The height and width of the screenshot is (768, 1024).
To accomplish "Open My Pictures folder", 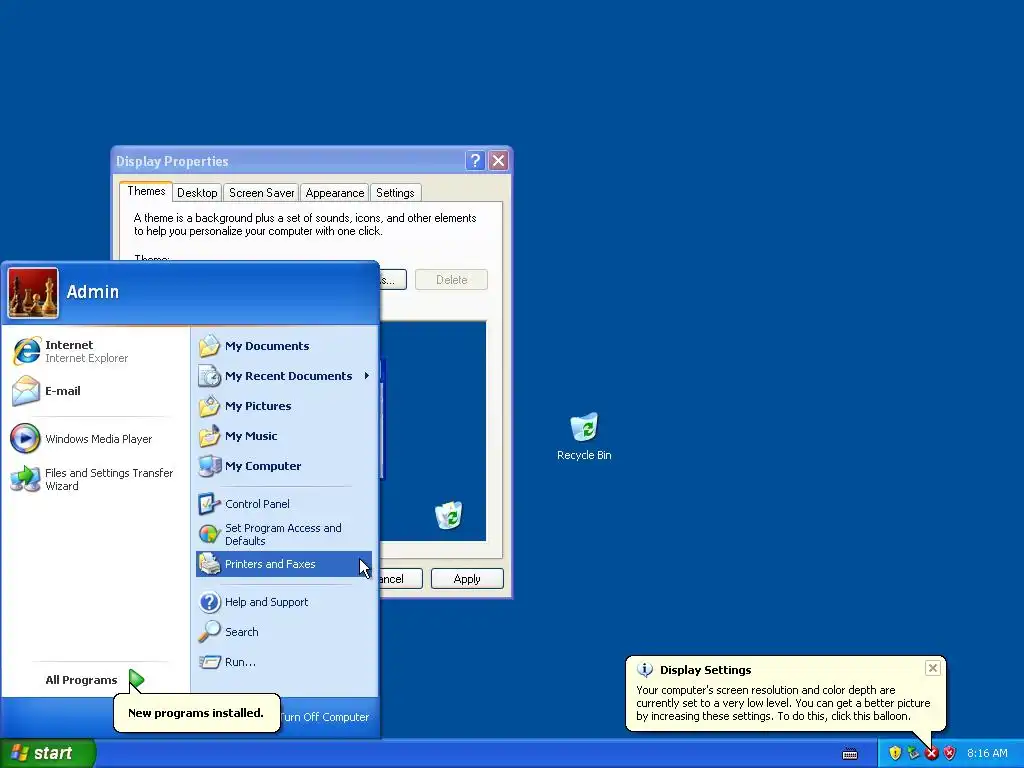I will pyautogui.click(x=283, y=406).
